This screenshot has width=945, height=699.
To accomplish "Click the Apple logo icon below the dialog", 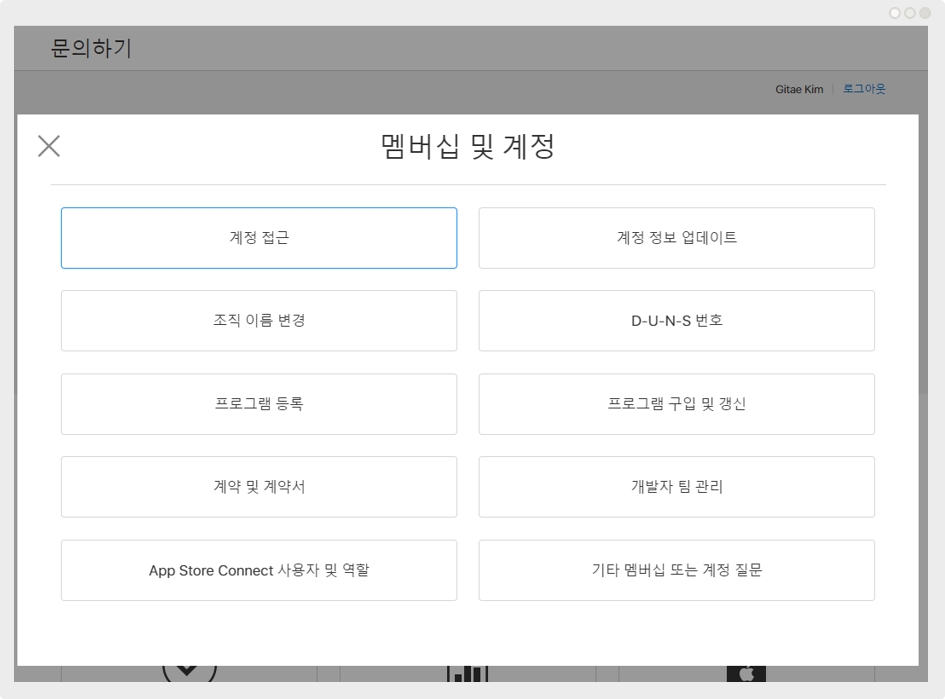I will 745,675.
